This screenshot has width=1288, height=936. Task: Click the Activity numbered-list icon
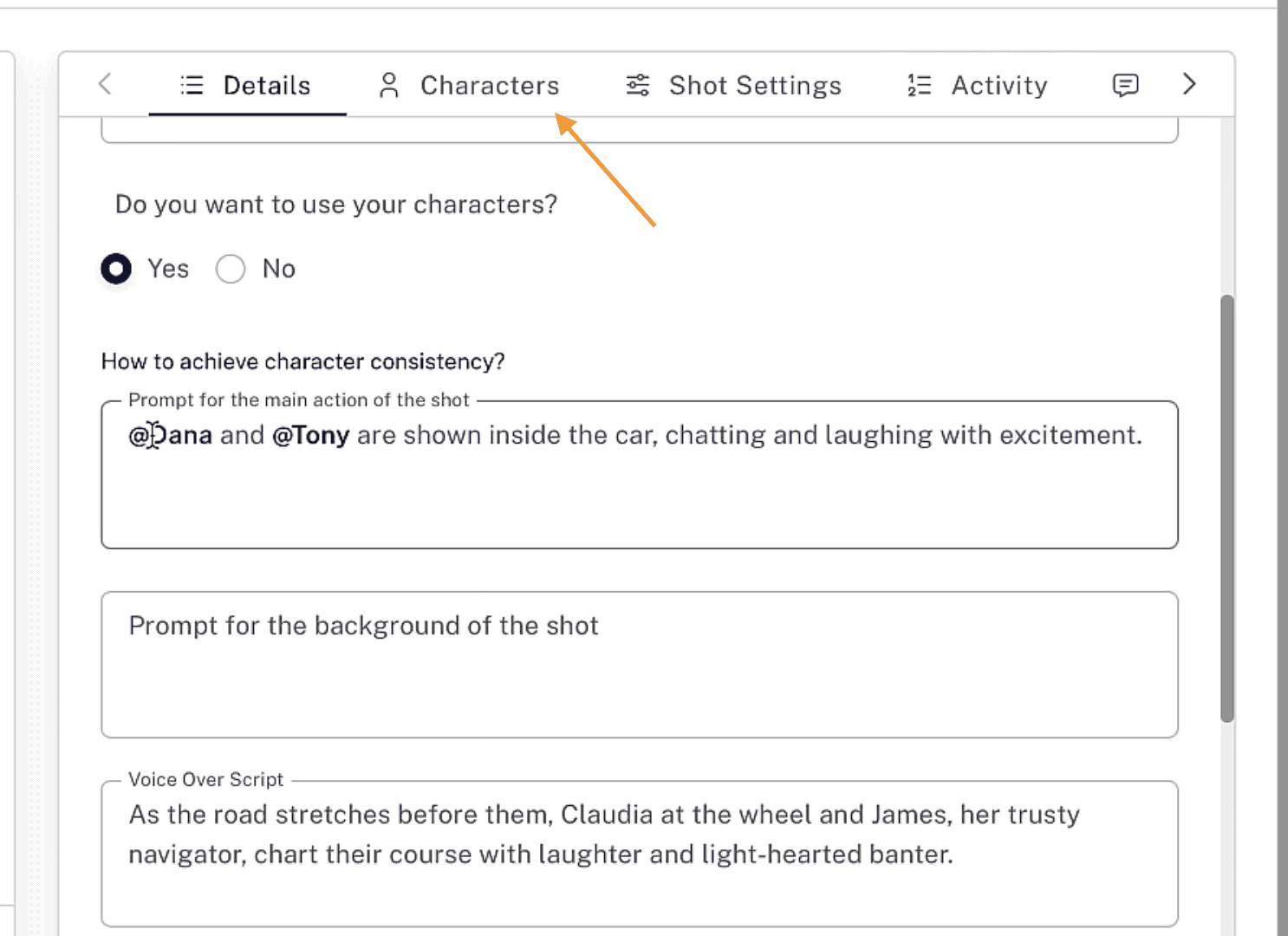[x=919, y=84]
